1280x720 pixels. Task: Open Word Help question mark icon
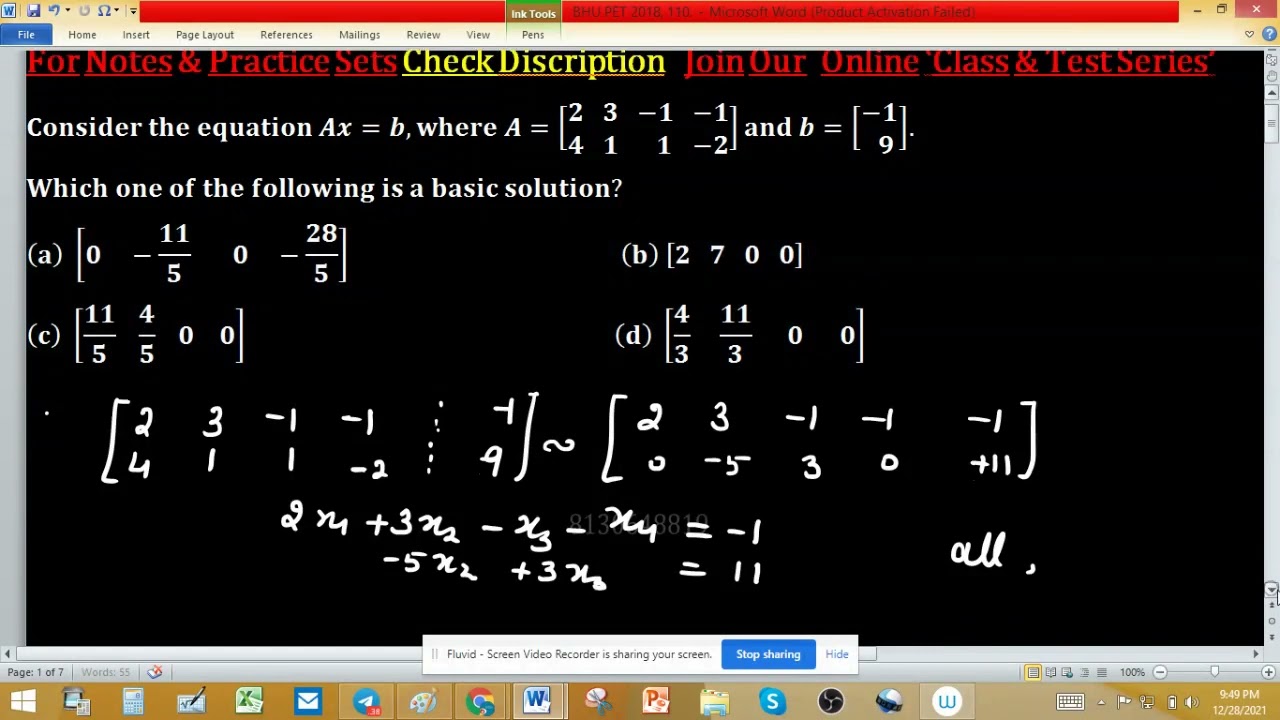pos(1269,34)
